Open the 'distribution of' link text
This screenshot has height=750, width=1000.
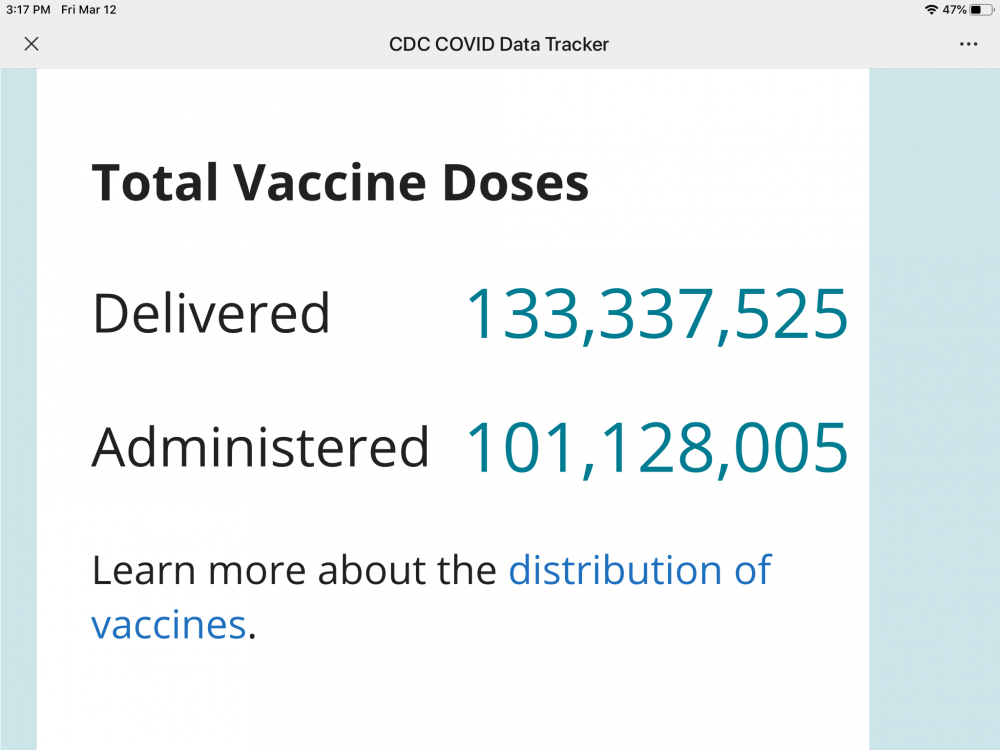pyautogui.click(x=640, y=570)
